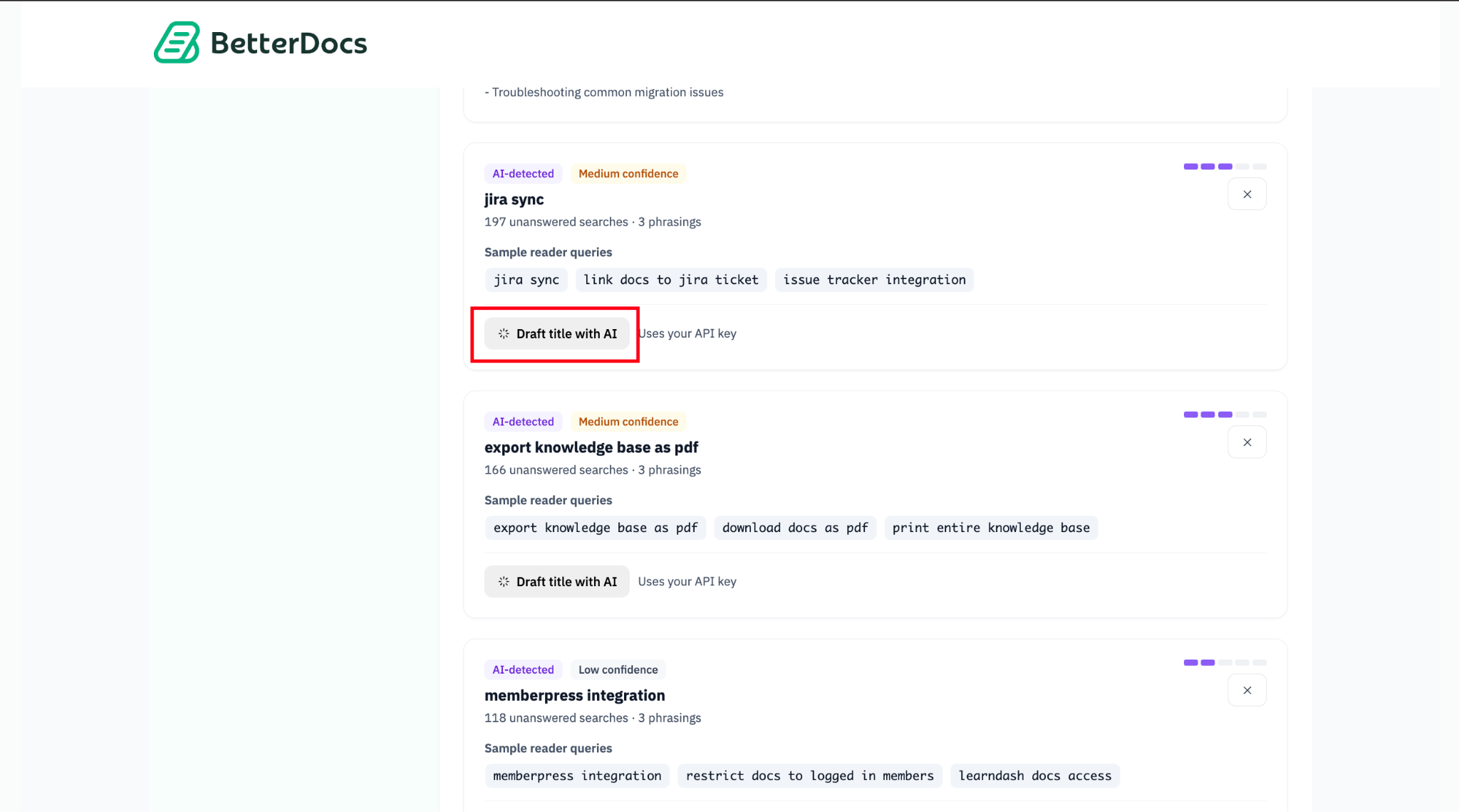Dismiss the jira sync suggestion card

pyautogui.click(x=1247, y=194)
